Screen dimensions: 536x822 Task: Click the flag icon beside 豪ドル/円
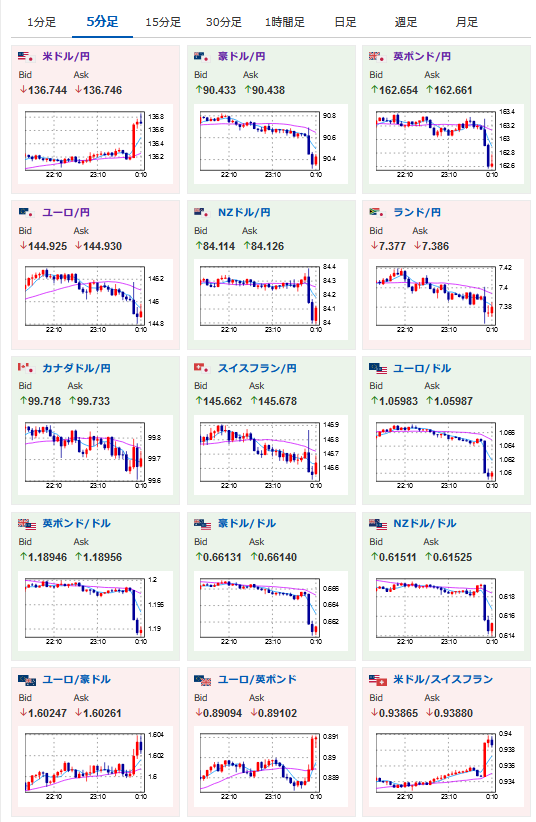(201, 56)
